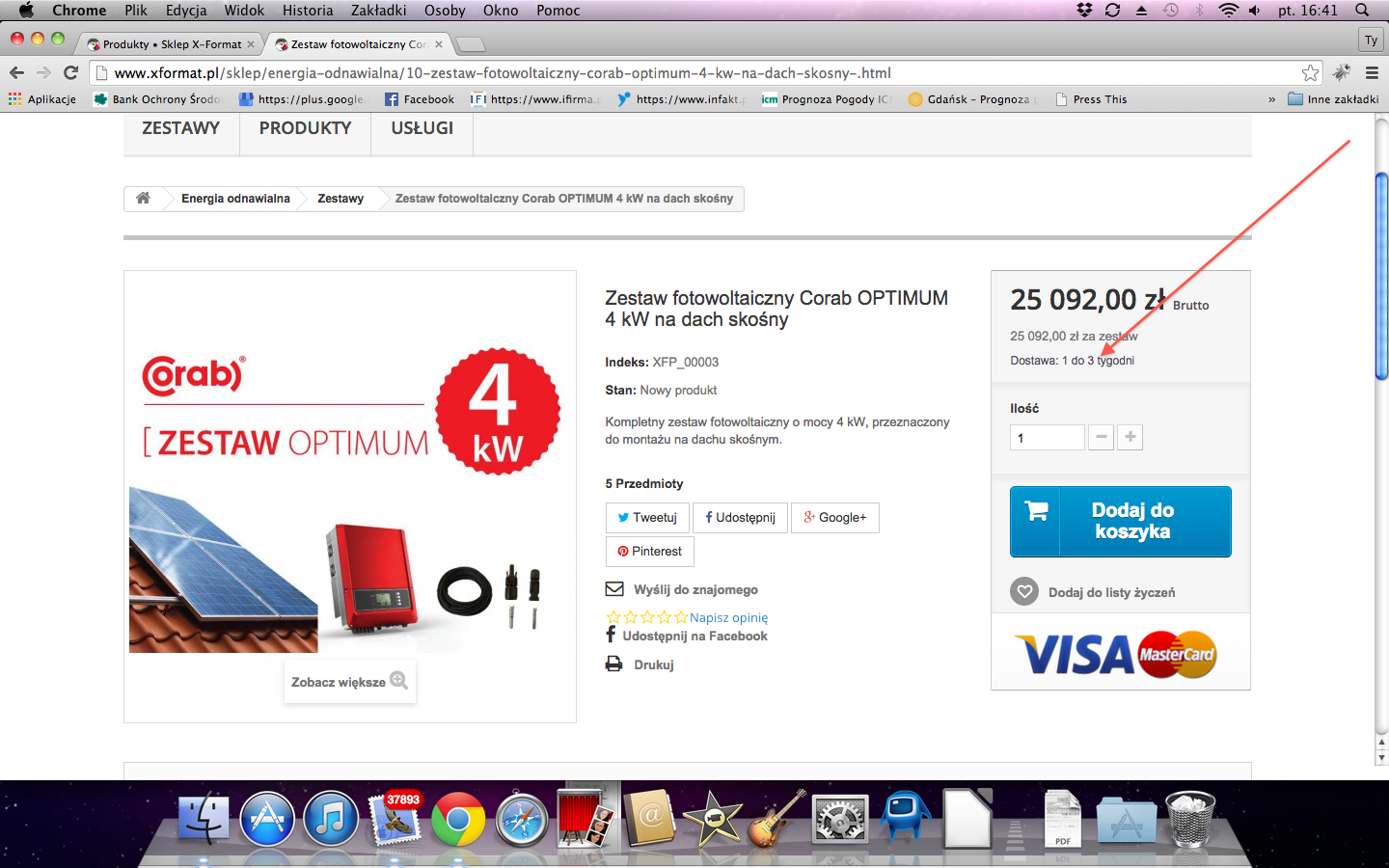Viewport: 1389px width, 868px height.
Task: Click Dodaj do listy życzeń link
Action: (1111, 592)
